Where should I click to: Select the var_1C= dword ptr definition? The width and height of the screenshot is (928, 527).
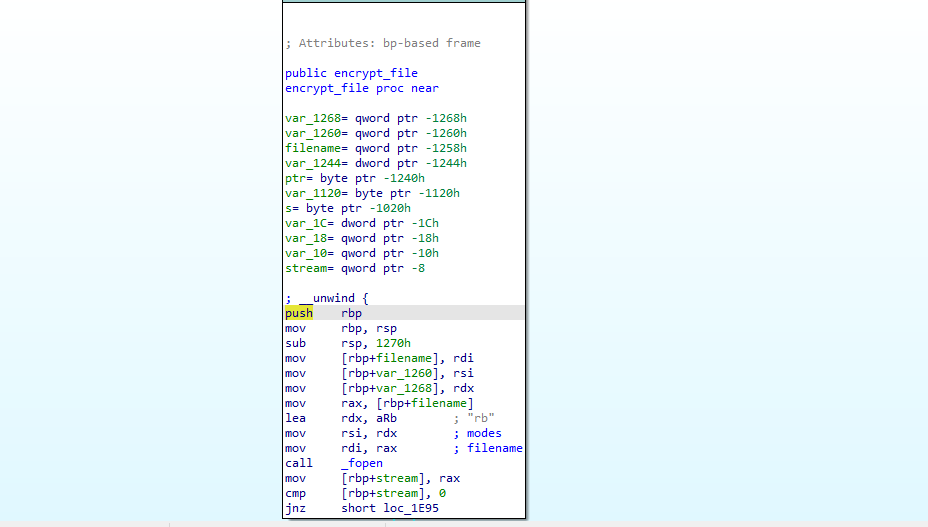click(x=362, y=223)
